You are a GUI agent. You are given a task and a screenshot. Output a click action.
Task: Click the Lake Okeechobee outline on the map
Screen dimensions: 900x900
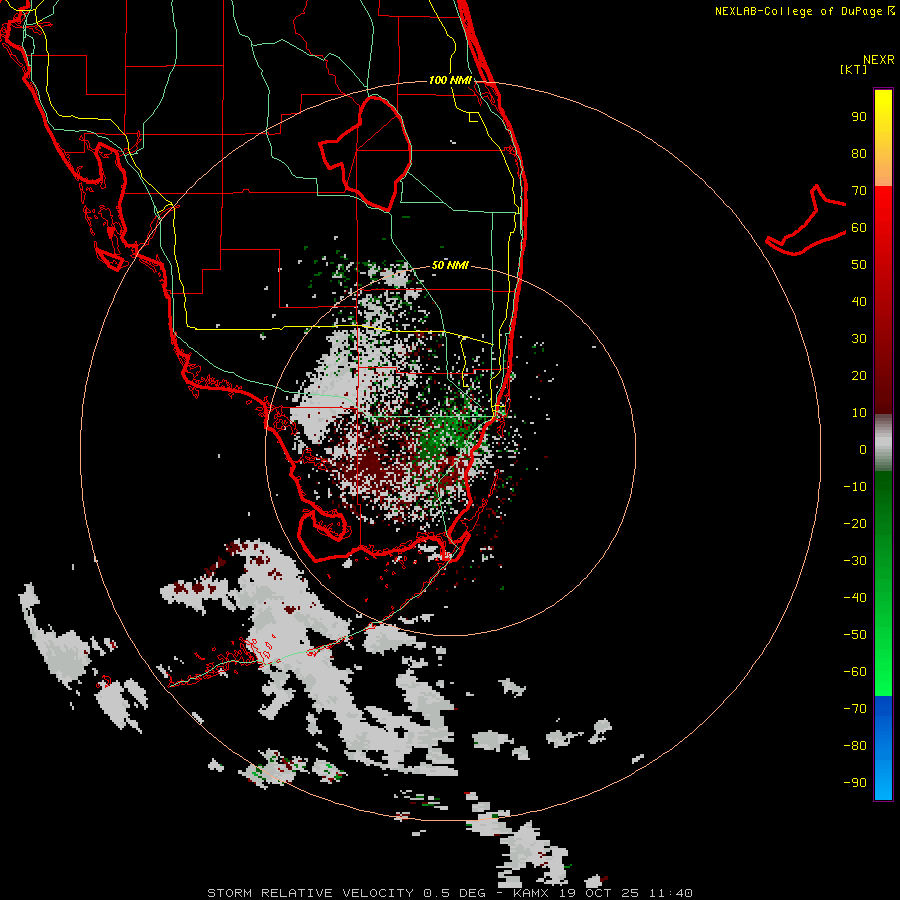tap(365, 154)
